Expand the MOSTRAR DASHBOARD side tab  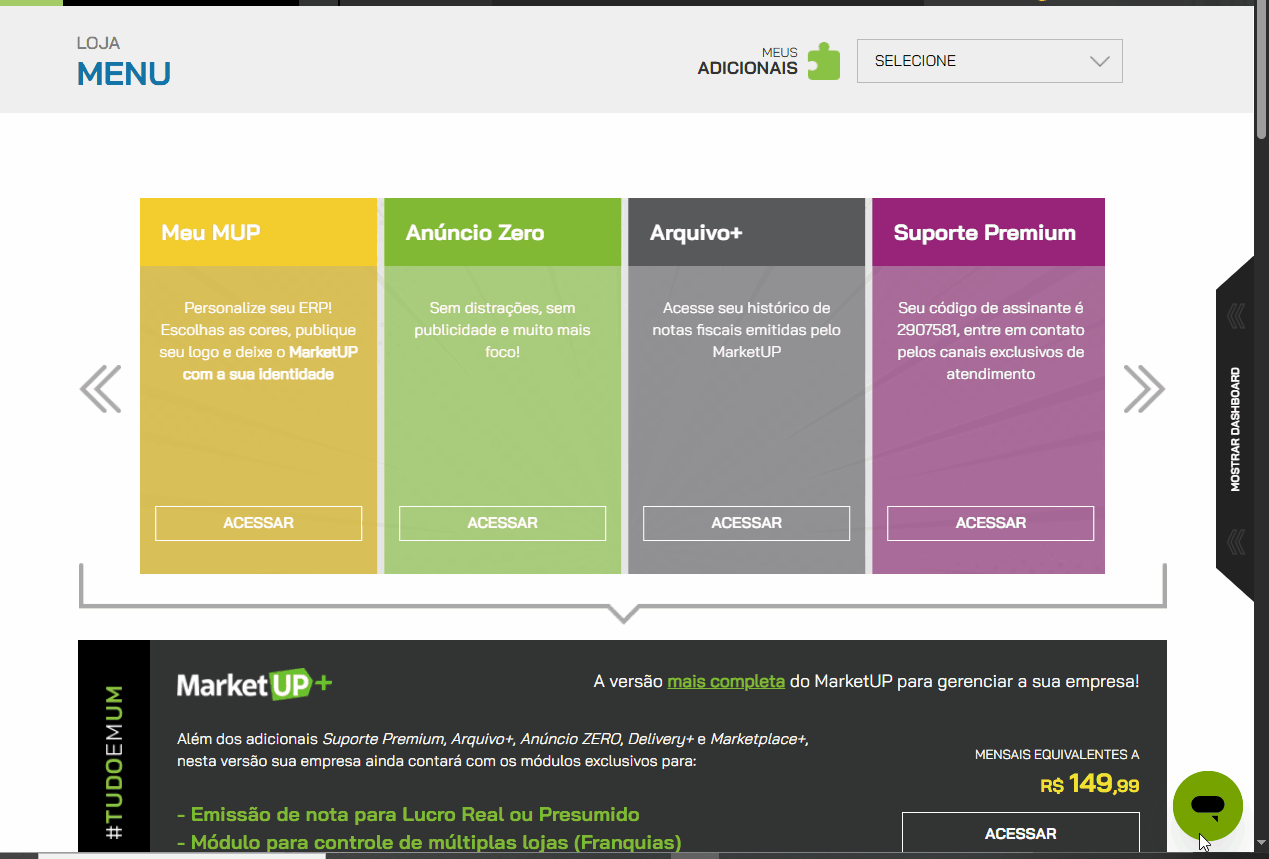click(x=1235, y=429)
